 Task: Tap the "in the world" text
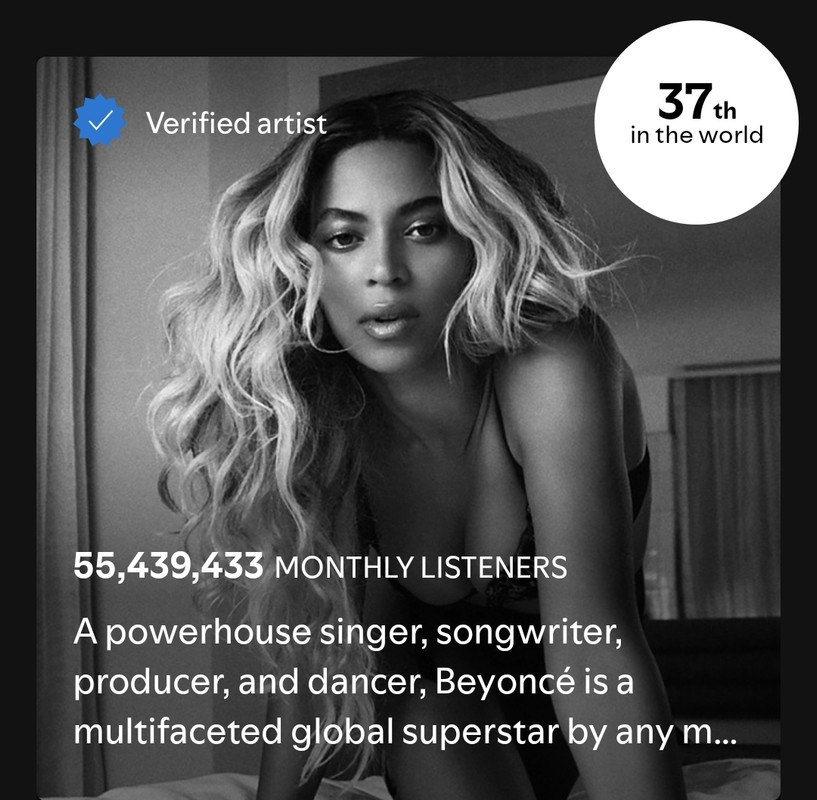click(697, 135)
